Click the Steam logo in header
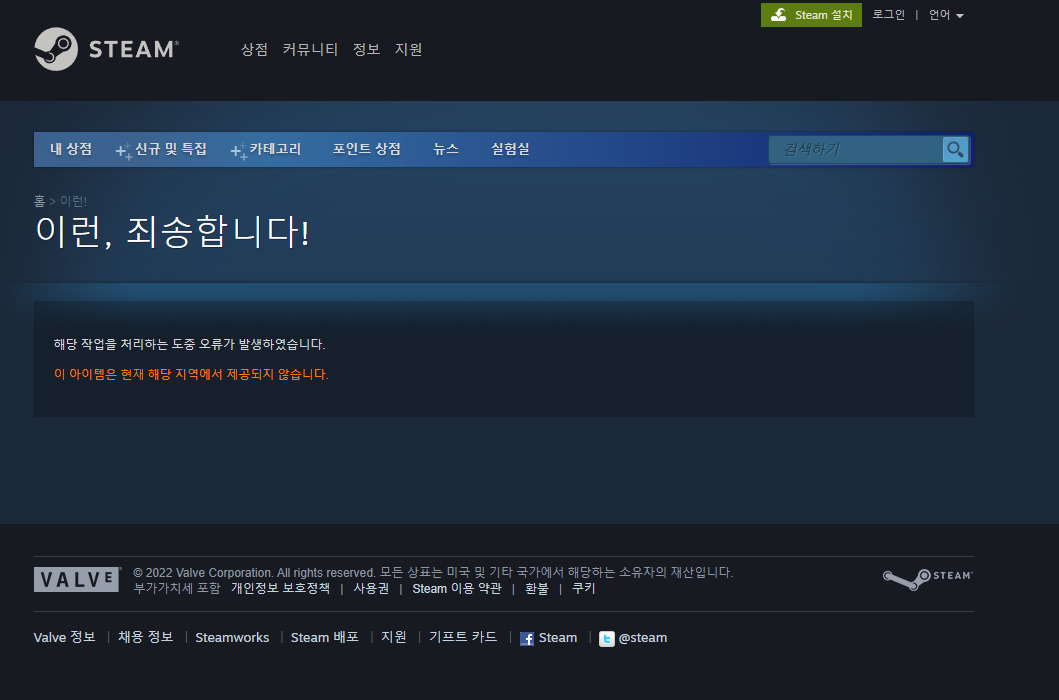1059x700 pixels. pos(107,49)
